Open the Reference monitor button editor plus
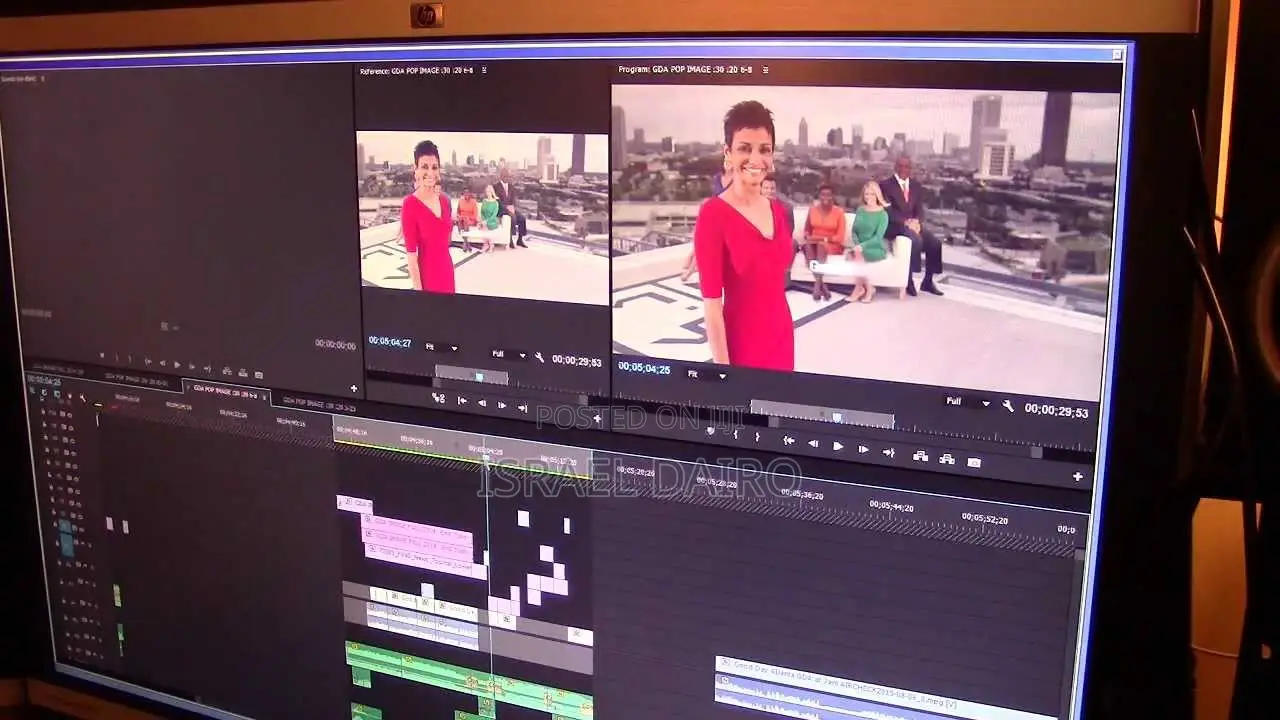Viewport: 1280px width, 720px height. pos(597,418)
